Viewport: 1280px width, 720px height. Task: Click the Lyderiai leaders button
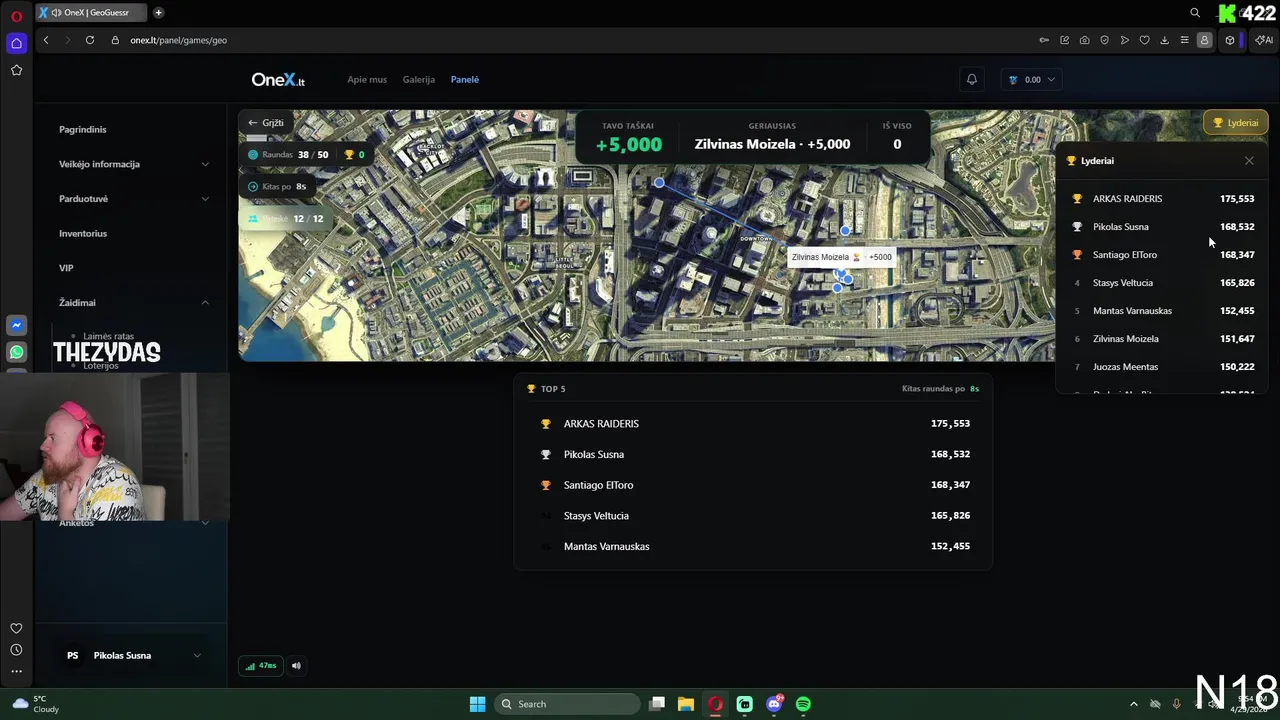tap(1235, 123)
